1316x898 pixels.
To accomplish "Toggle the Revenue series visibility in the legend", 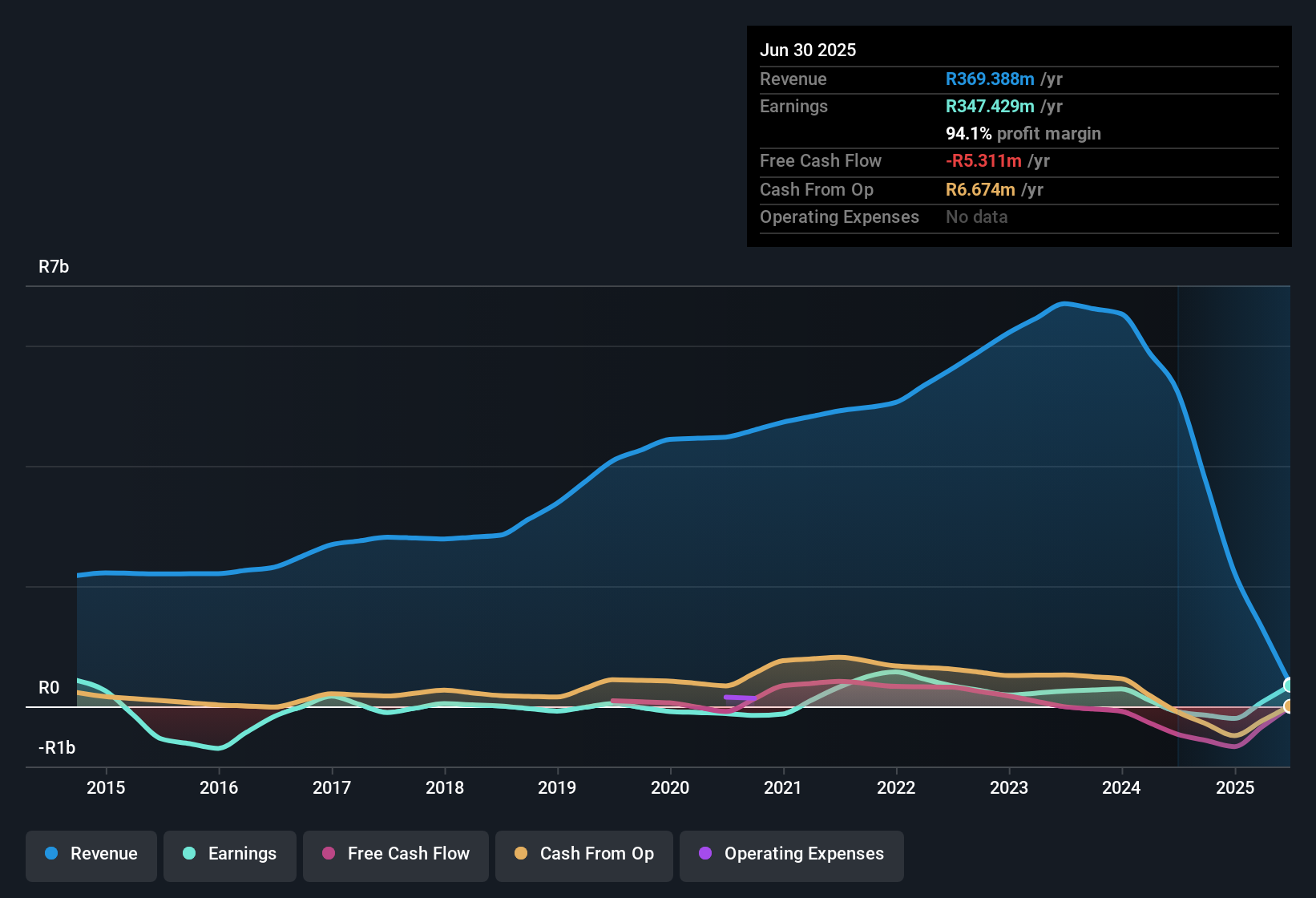I will point(91,854).
